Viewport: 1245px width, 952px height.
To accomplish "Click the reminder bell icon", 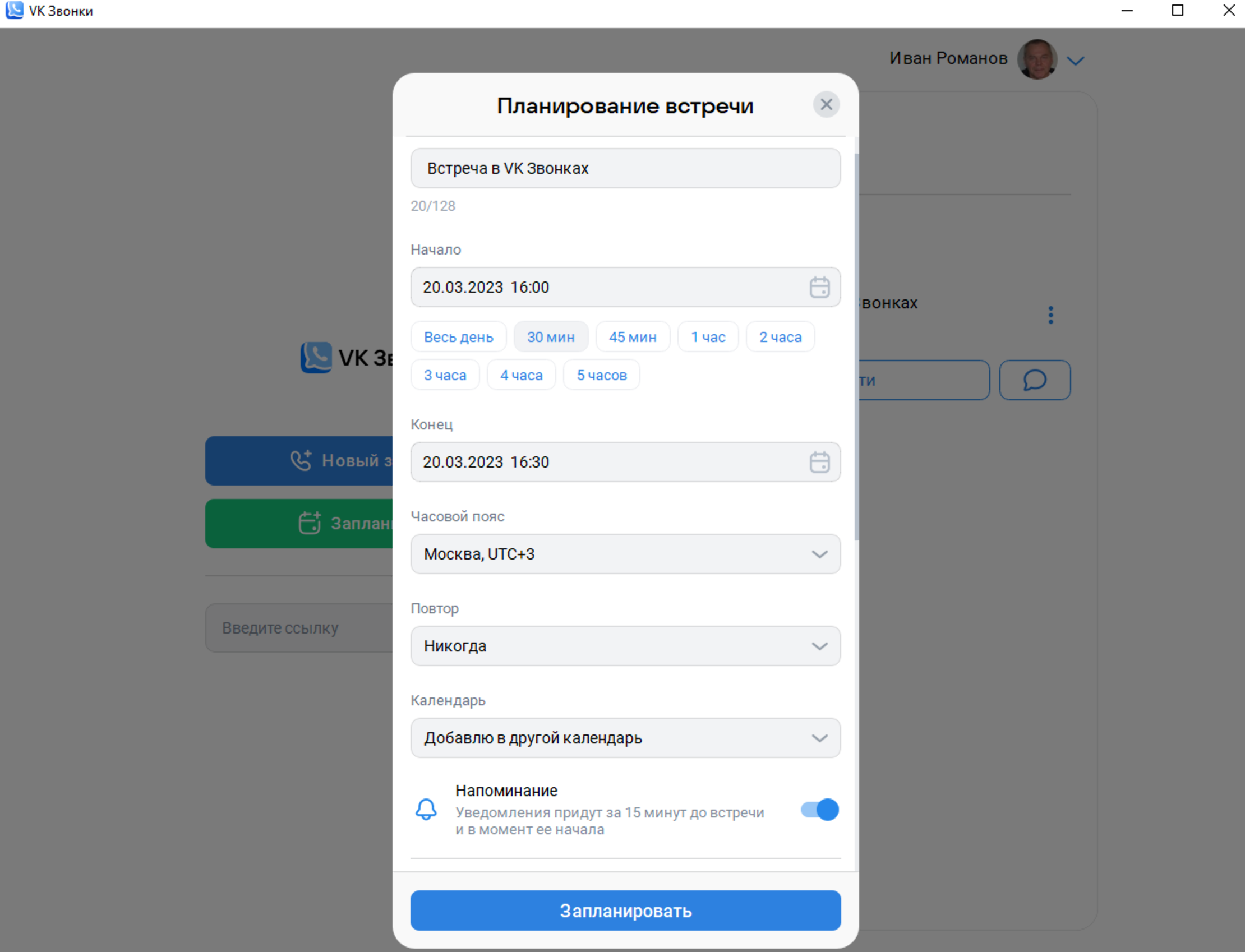I will (426, 809).
